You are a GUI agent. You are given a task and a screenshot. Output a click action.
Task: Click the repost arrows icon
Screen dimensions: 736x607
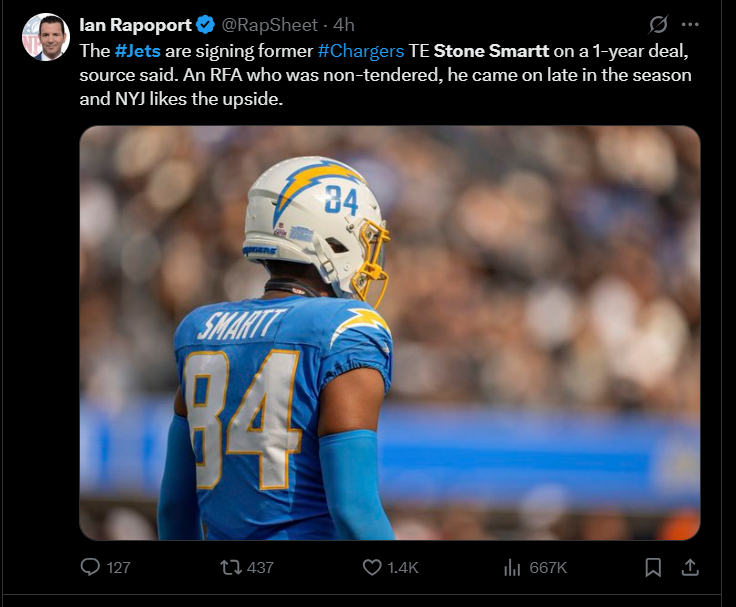click(231, 567)
